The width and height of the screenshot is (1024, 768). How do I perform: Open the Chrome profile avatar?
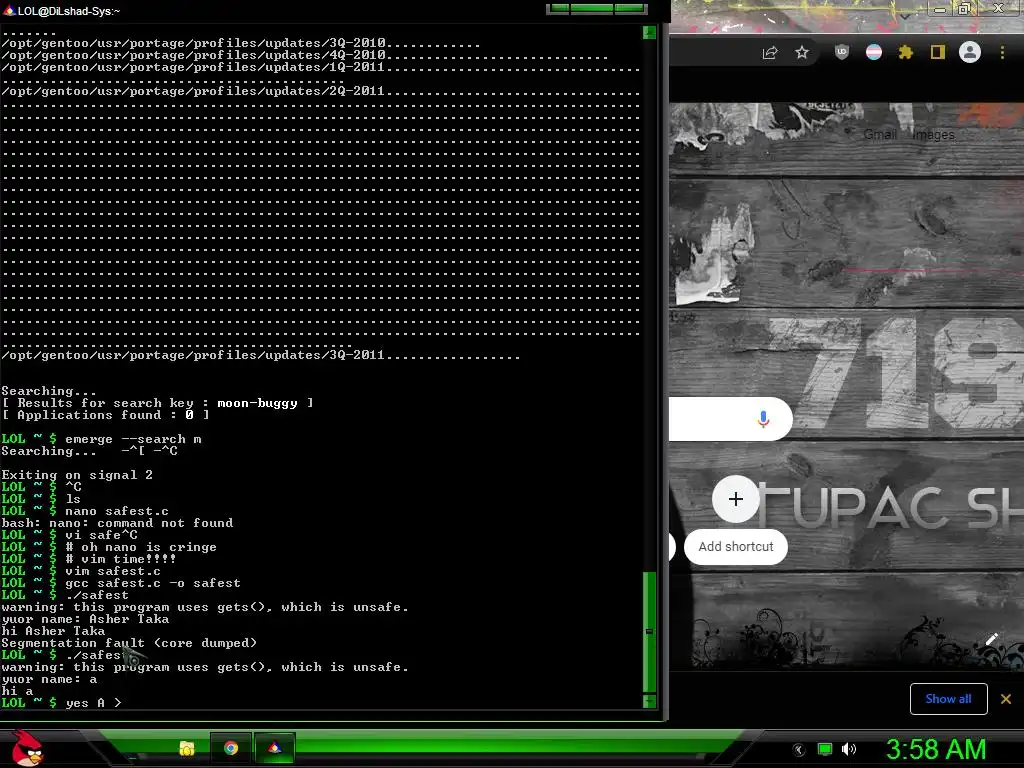point(970,52)
